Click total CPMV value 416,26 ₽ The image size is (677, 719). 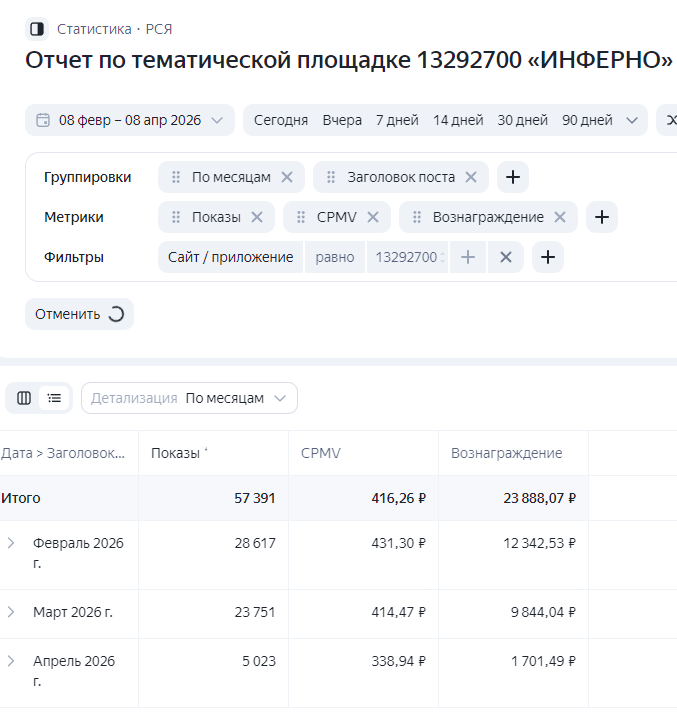click(399, 498)
